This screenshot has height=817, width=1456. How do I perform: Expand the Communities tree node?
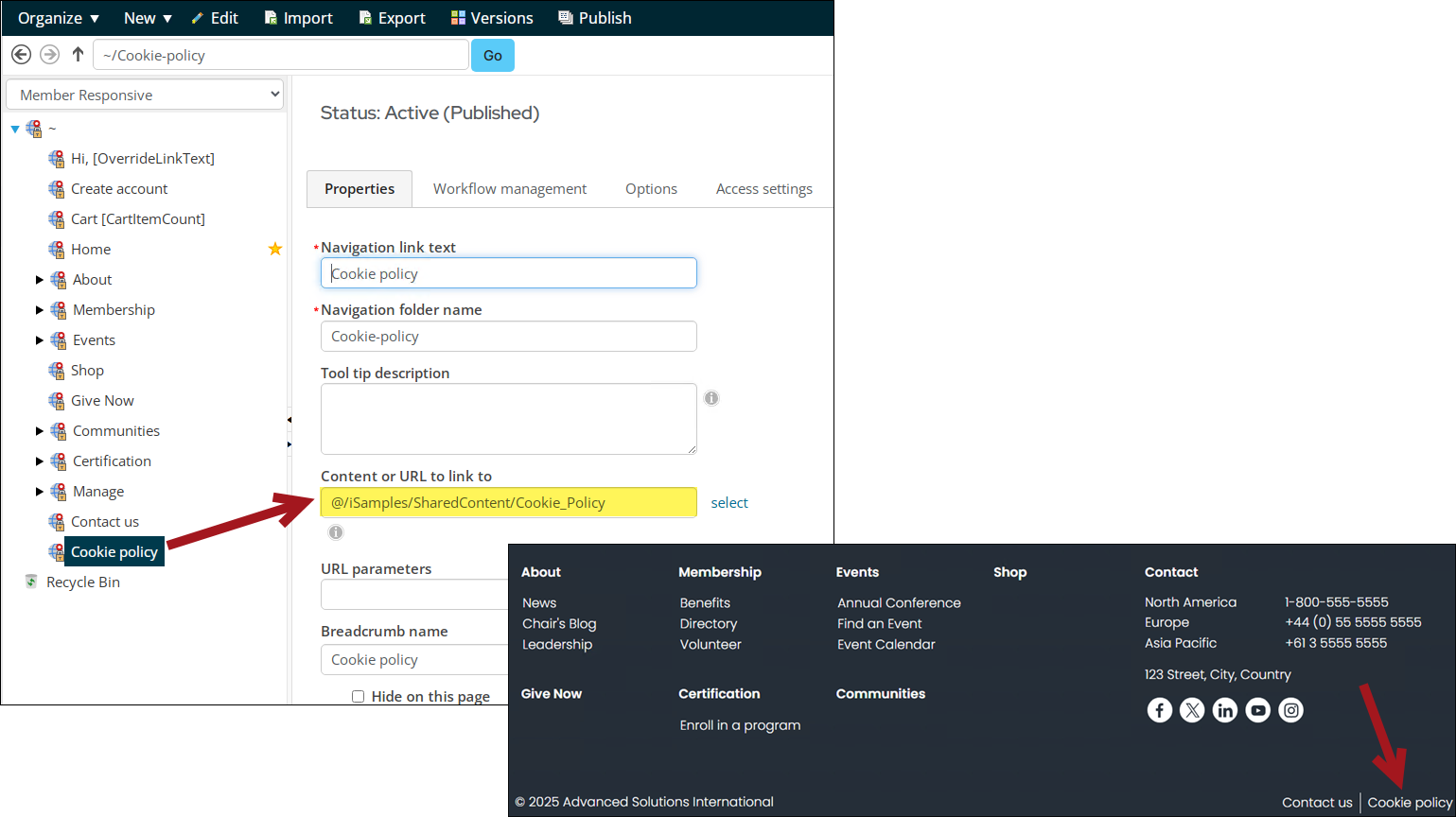point(40,431)
